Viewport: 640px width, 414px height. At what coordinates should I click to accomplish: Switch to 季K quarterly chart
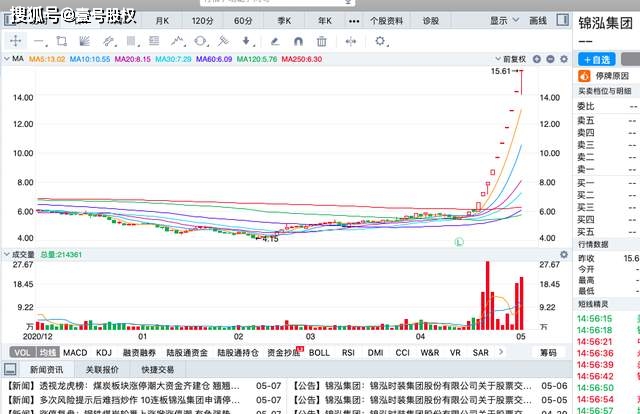pos(284,21)
